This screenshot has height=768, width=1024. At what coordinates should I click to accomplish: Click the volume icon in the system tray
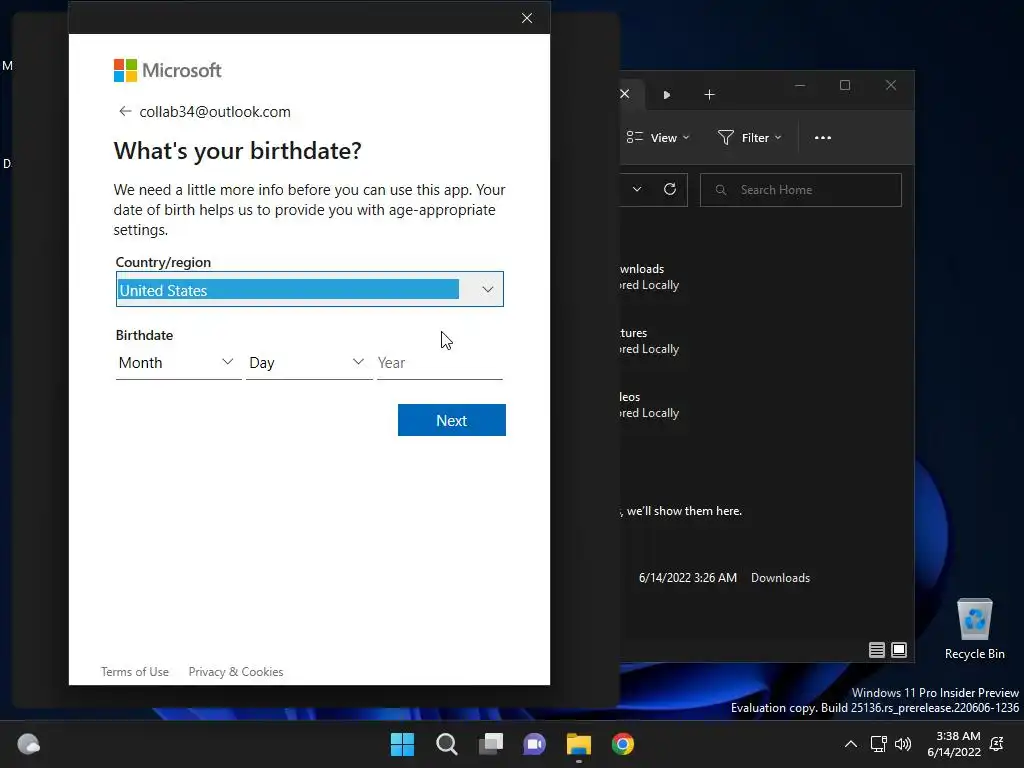(x=903, y=744)
